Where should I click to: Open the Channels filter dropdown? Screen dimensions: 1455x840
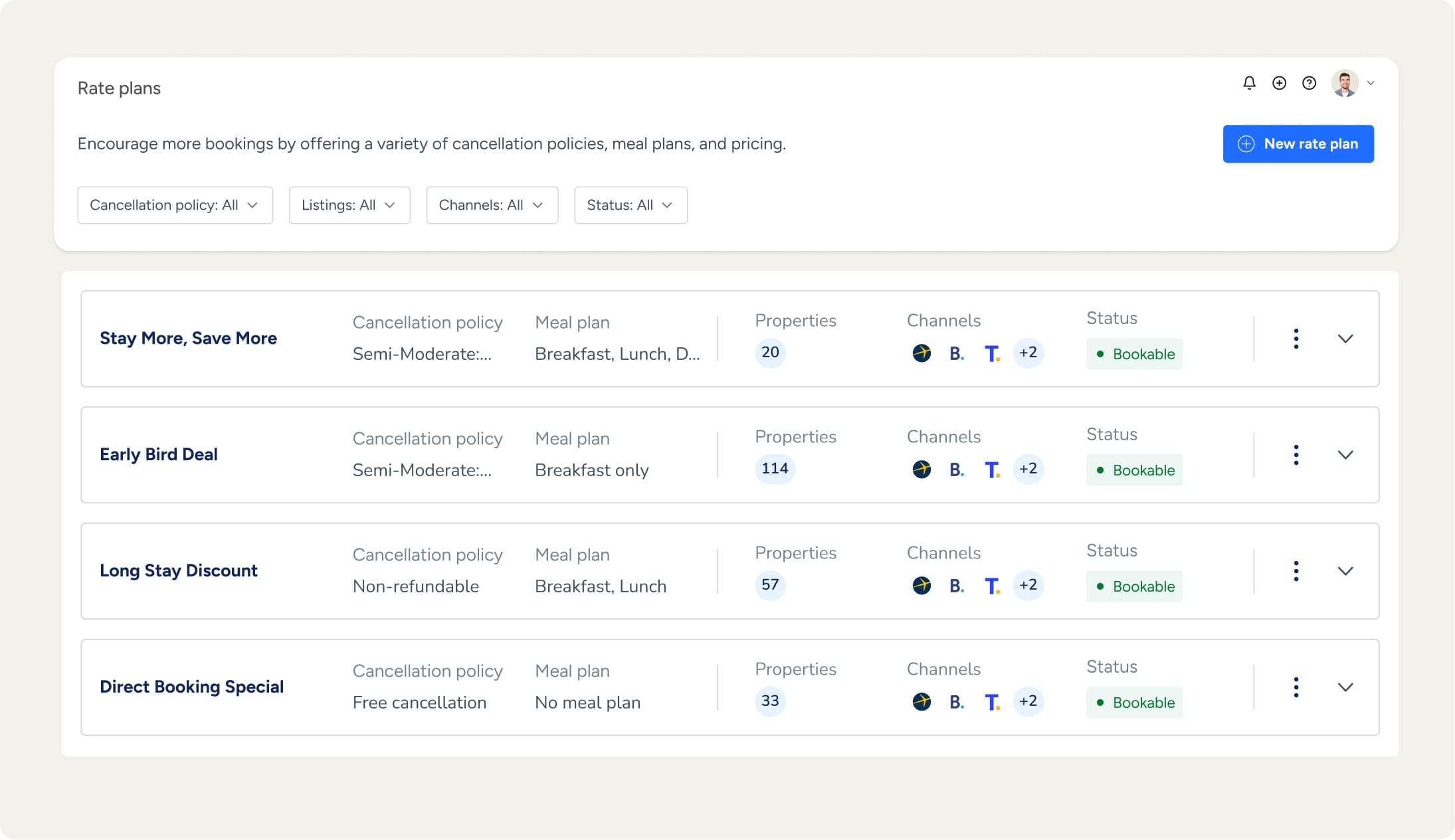click(x=492, y=205)
